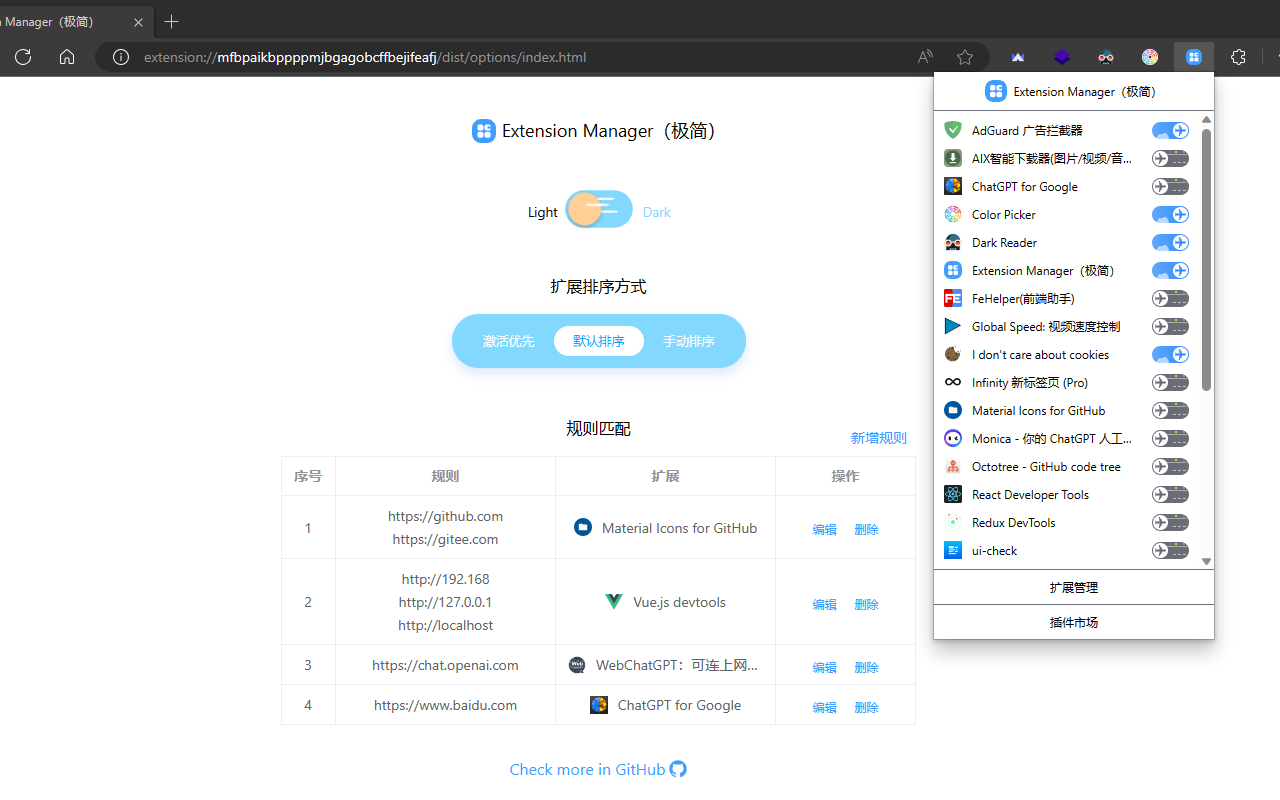Click the Monica icon in popup list
This screenshot has width=1280, height=800.
click(953, 438)
